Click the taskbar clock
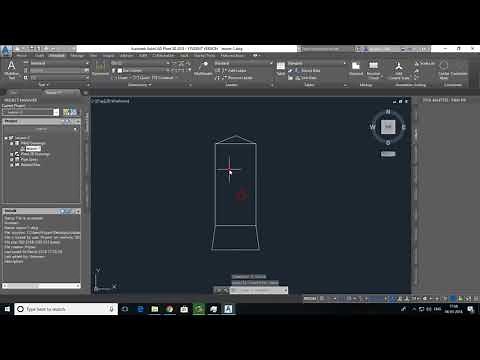 [x=453, y=309]
